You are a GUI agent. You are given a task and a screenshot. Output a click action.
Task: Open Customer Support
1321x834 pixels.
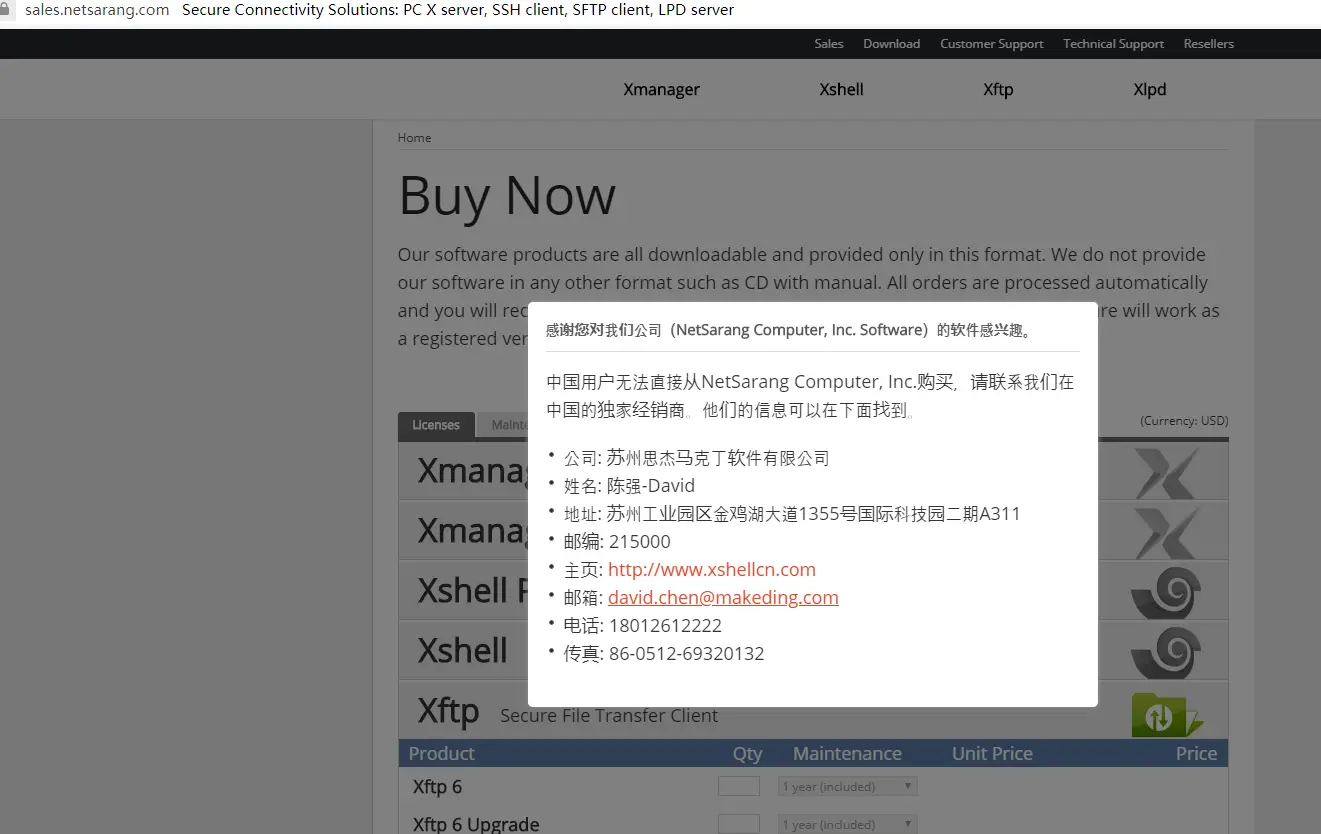[x=992, y=44]
